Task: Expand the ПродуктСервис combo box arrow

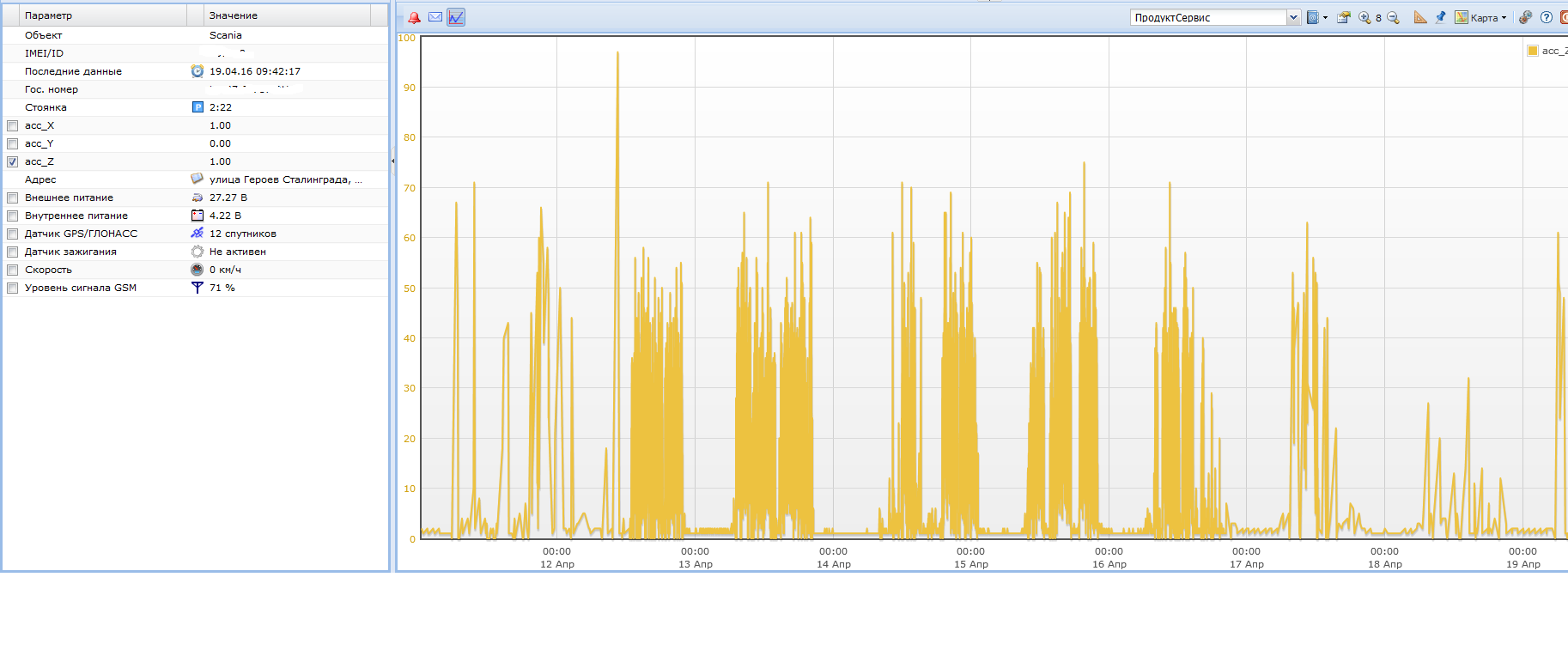Action: coord(1293,17)
